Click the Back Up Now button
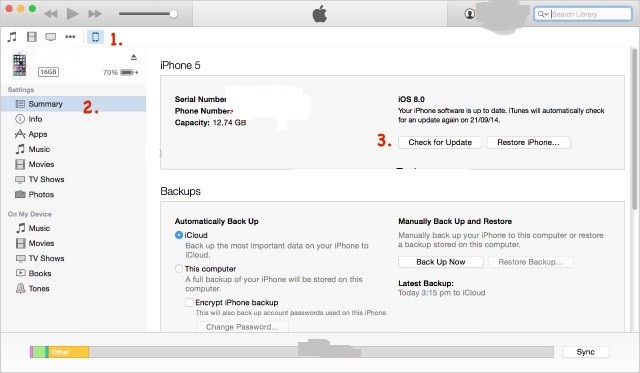Viewport: 640px width, 373px height. (441, 262)
